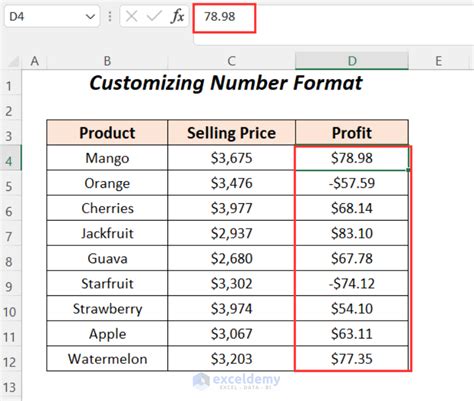Select the Jackfruit cell
474x401 pixels.
tap(107, 233)
